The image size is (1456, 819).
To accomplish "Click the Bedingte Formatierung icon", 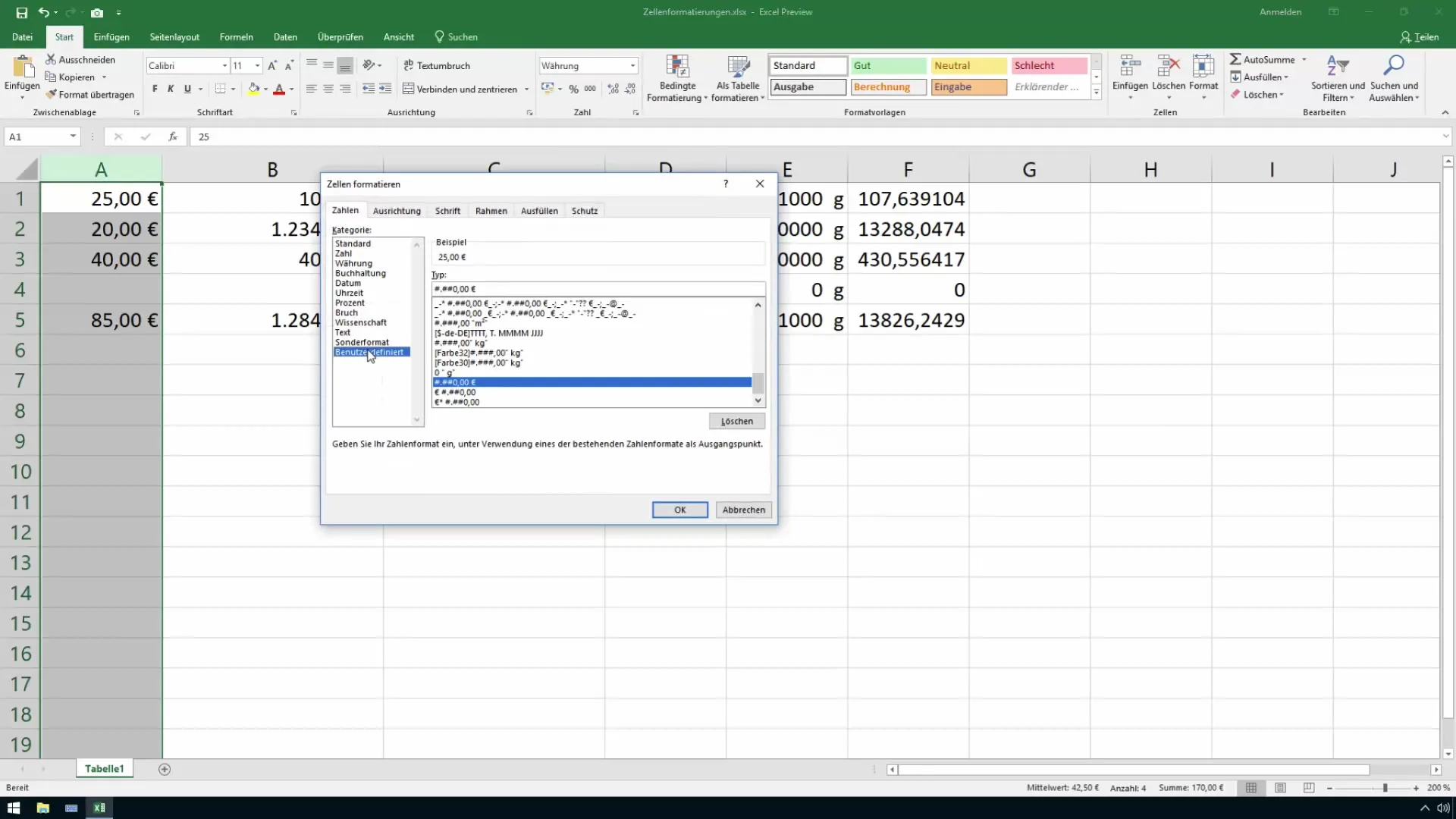I will [676, 67].
